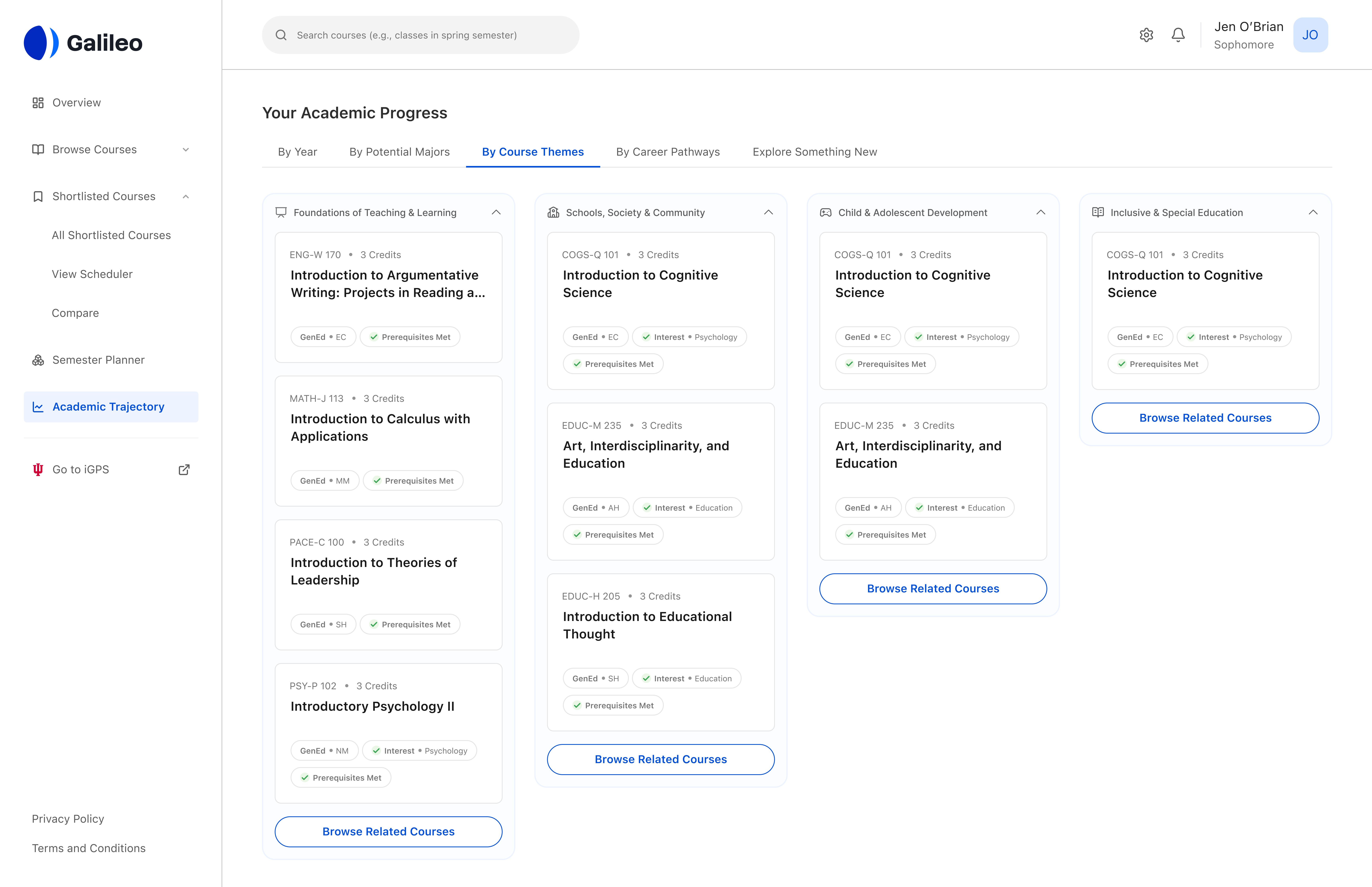Select Academic Trajectory in the sidebar
Viewport: 1372px width, 887px height.
point(111,407)
